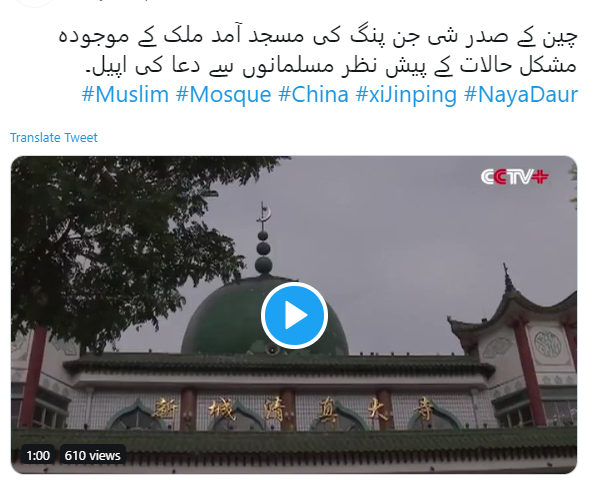Open the #Mosque hashtag

point(224,95)
